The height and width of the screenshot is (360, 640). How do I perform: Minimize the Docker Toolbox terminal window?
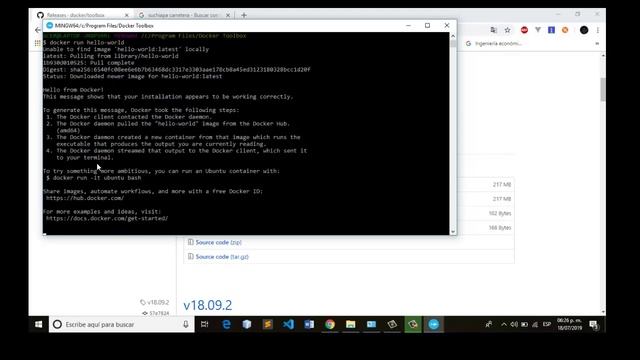408,25
